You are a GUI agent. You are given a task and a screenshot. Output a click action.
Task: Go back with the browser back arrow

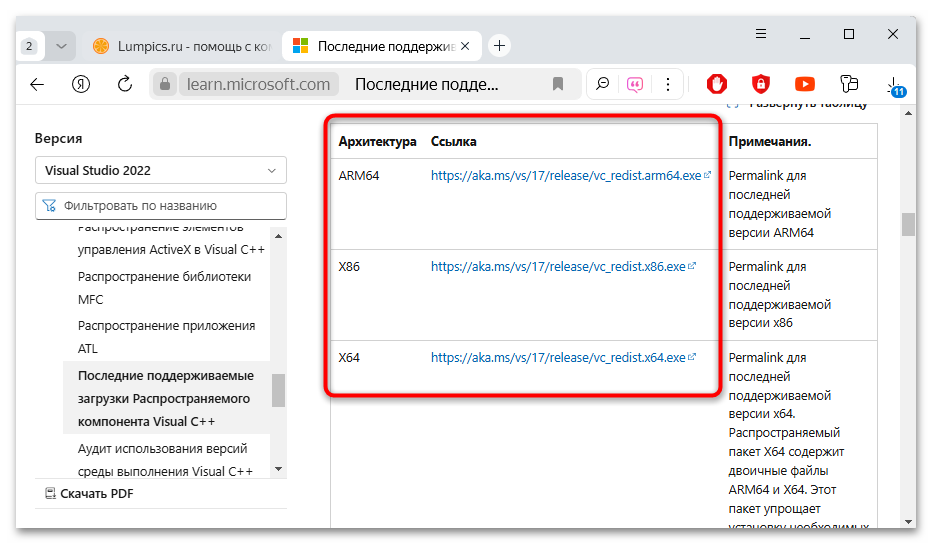coord(37,84)
